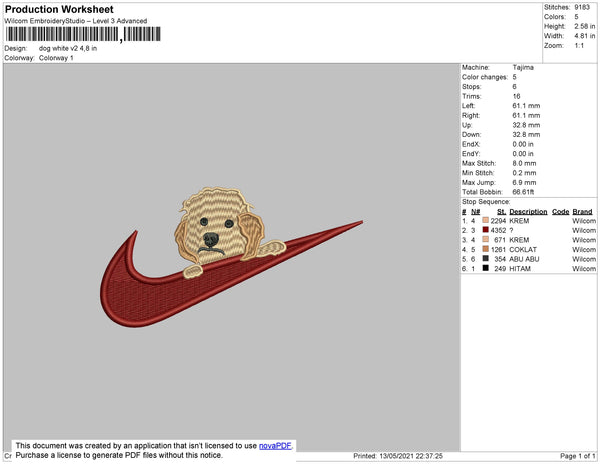
Task: Click the 'Description' column header
Action: tap(528, 212)
